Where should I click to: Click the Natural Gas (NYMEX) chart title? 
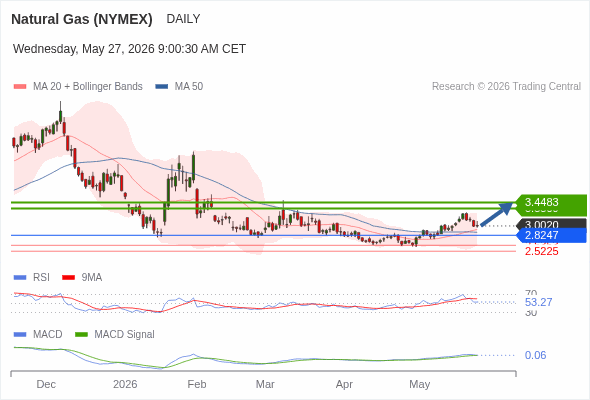(82, 19)
